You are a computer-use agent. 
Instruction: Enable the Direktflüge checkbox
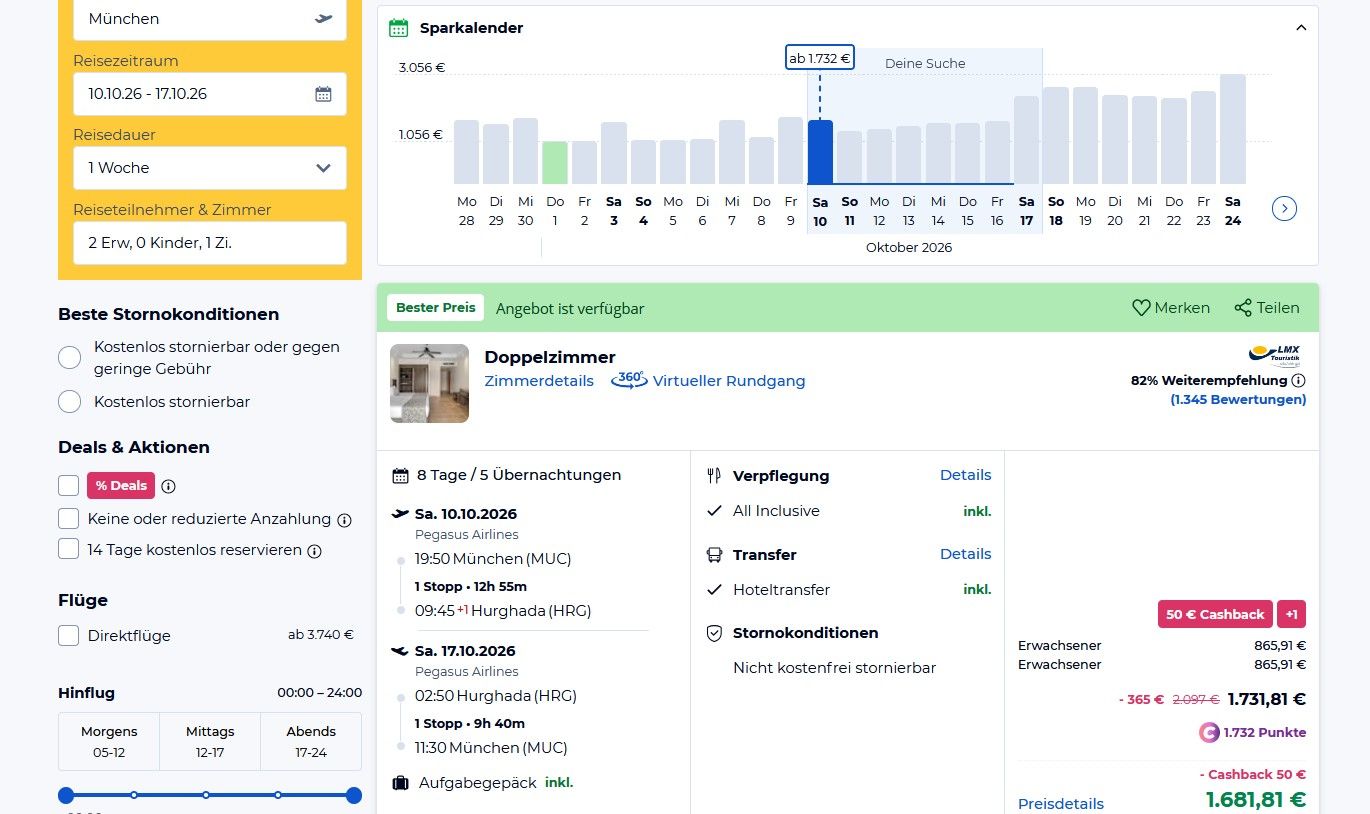[x=68, y=635]
